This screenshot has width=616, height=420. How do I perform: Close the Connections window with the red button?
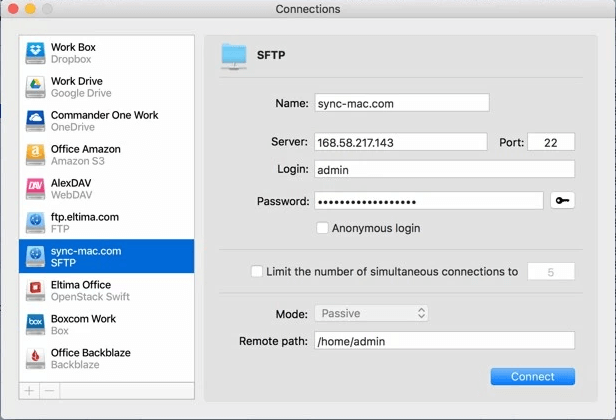(13, 9)
